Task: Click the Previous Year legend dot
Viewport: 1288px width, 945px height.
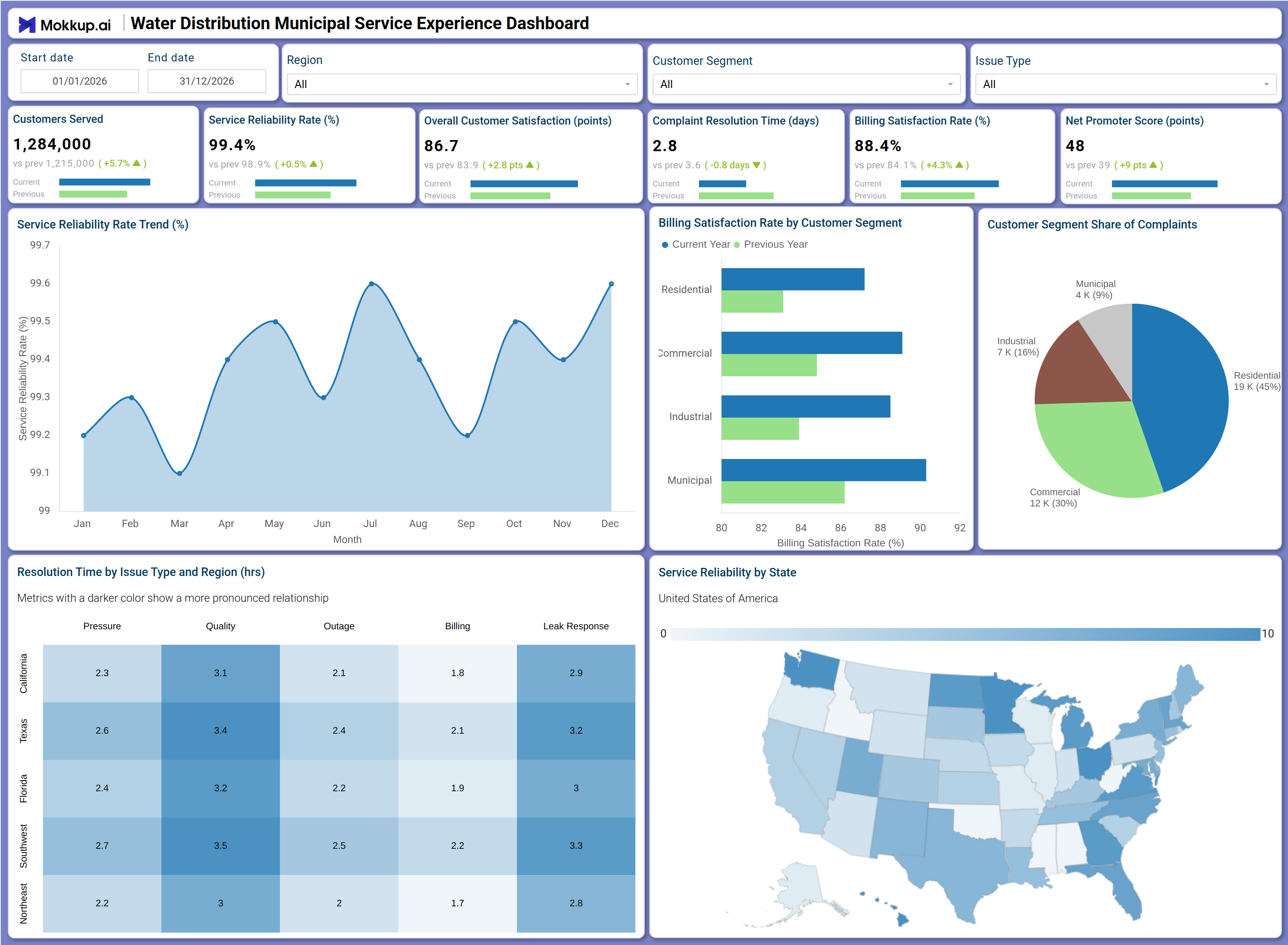Action: coord(737,245)
